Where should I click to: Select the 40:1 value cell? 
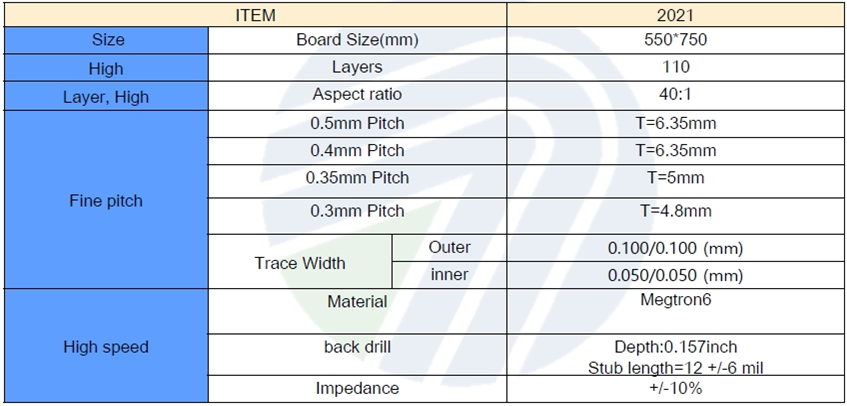click(x=676, y=96)
